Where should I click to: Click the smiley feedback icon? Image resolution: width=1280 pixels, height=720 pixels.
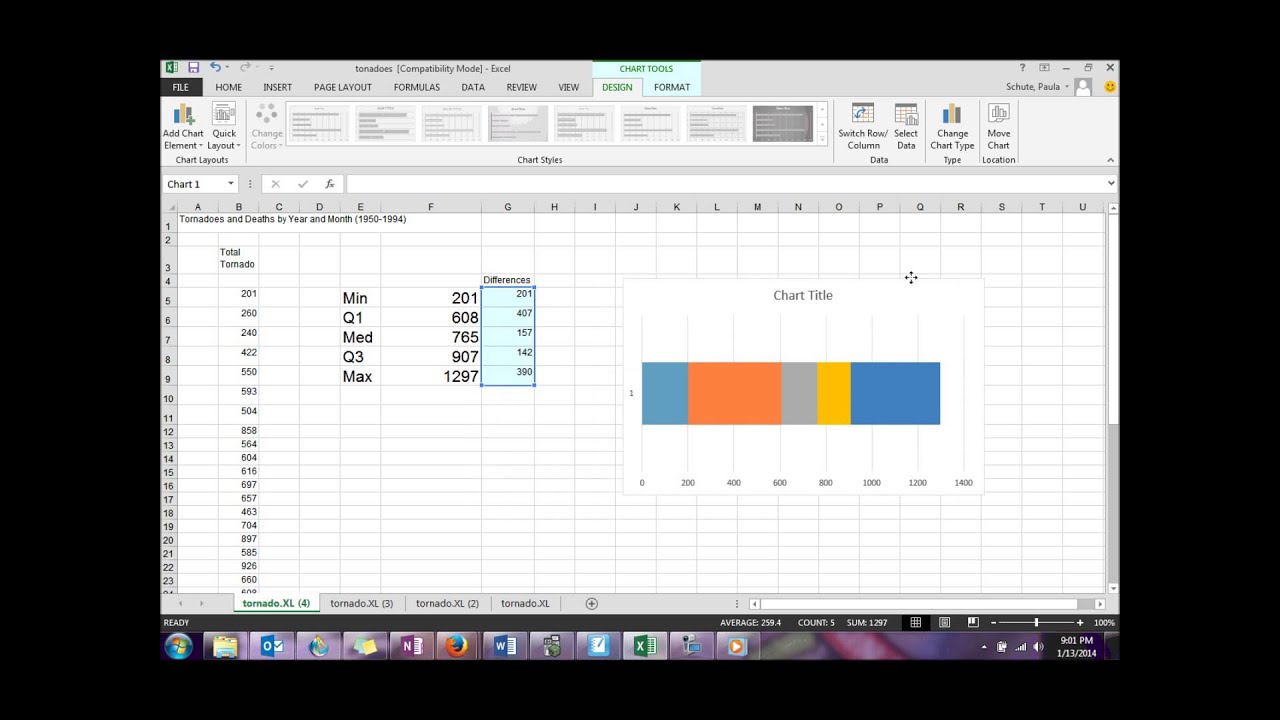1109,87
